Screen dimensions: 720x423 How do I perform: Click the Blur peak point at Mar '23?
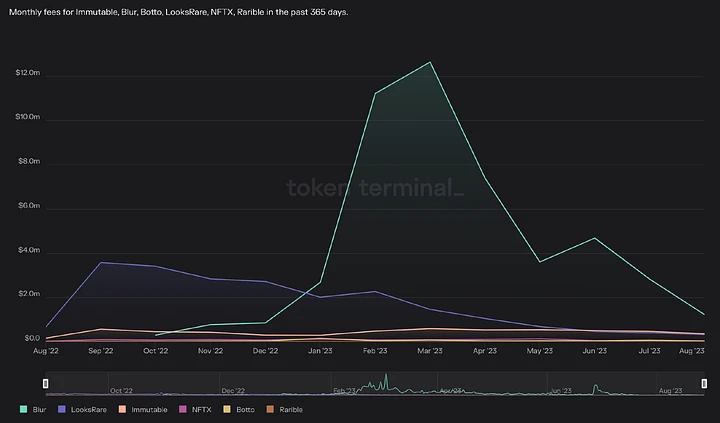[430, 62]
